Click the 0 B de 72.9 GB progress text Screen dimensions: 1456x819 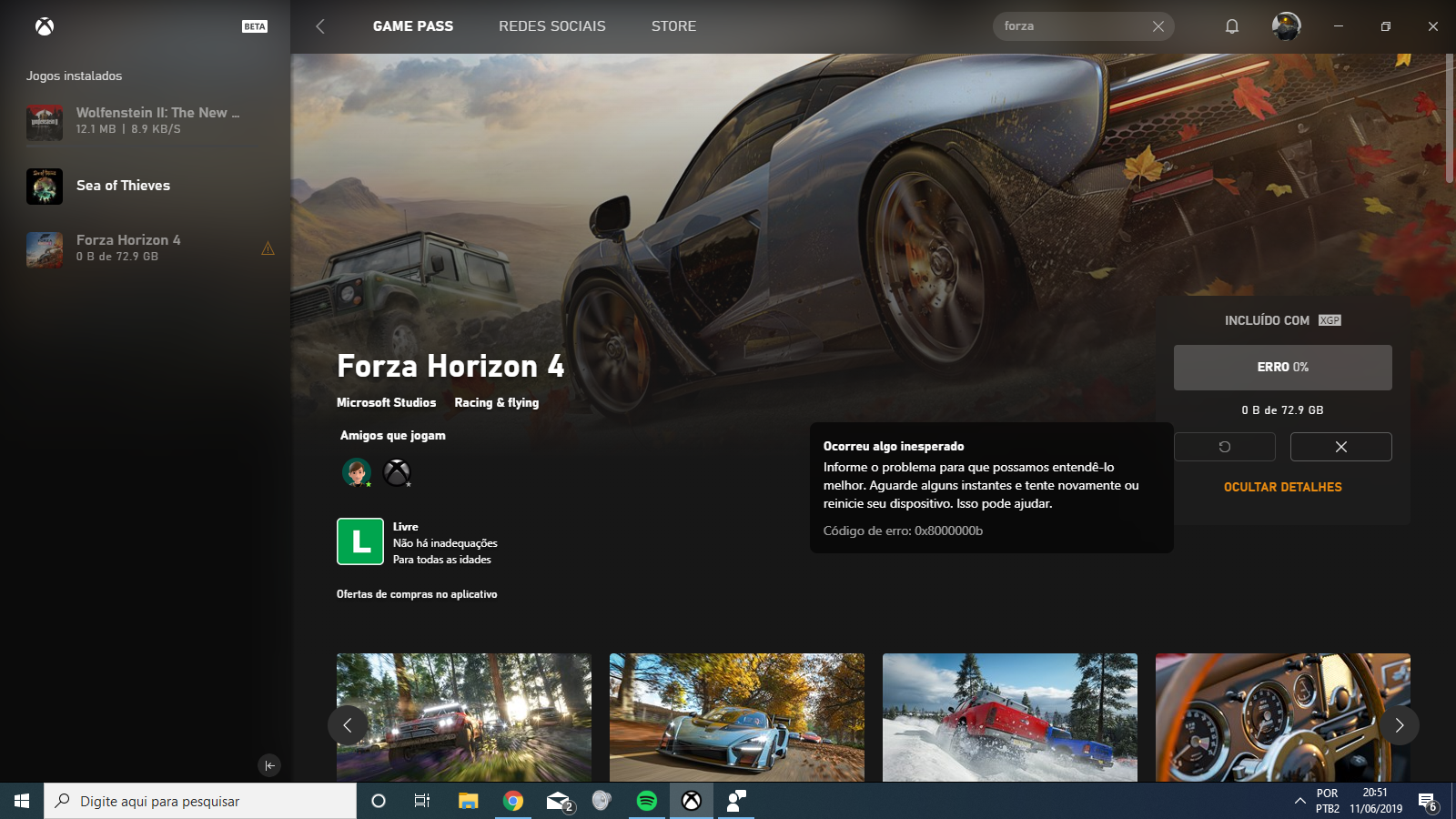click(x=1283, y=410)
